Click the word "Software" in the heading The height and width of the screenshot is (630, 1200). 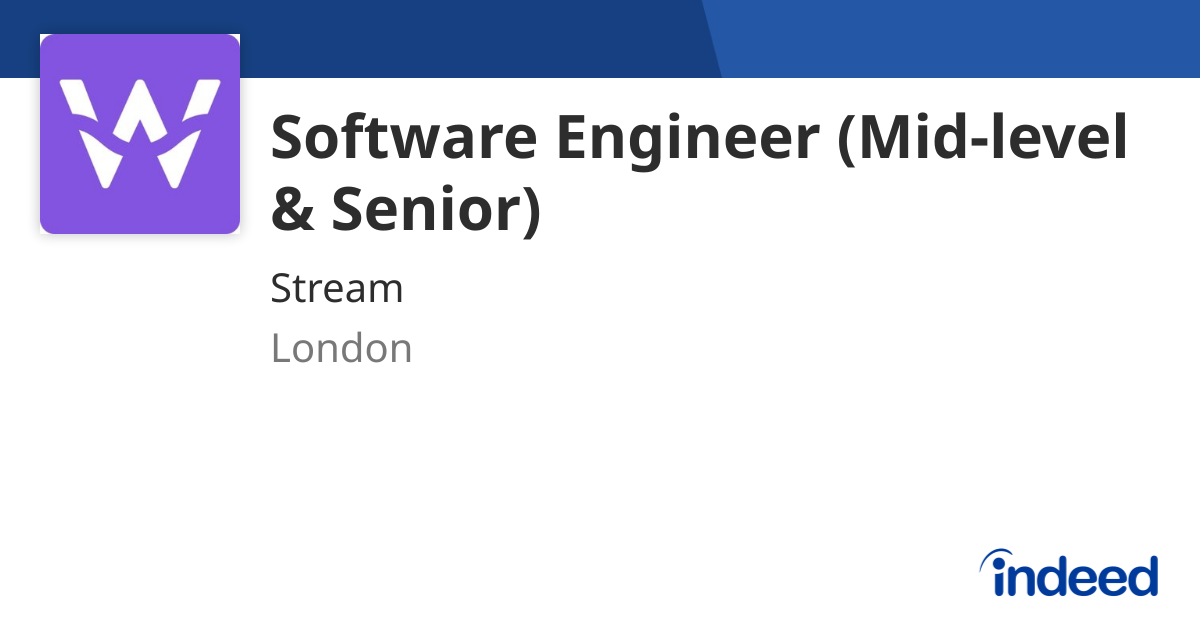(405, 138)
